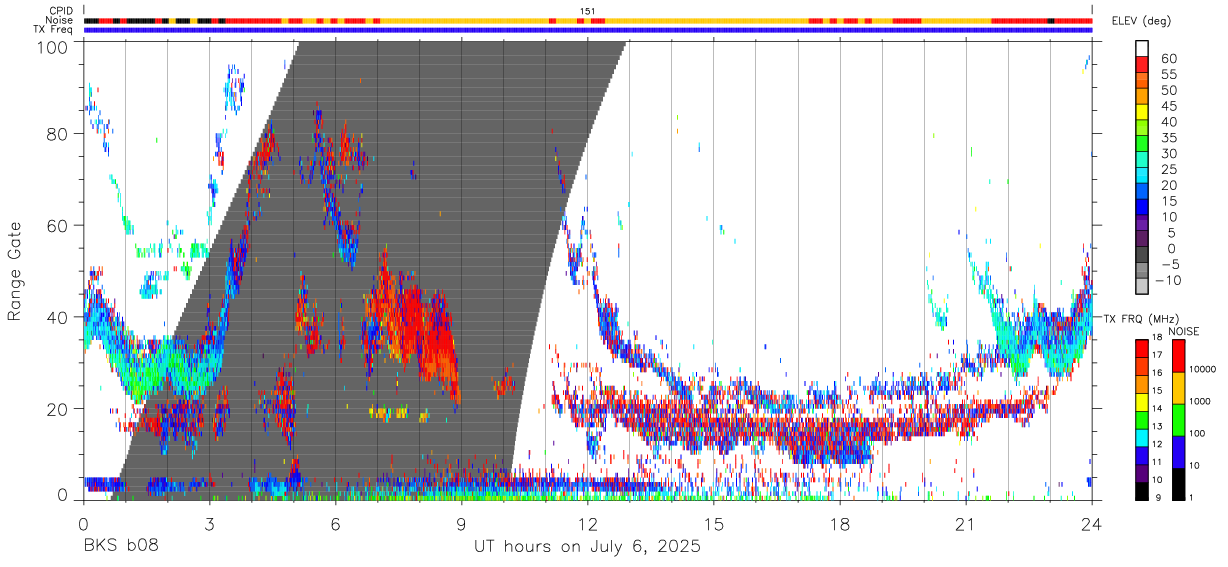Select the blue 10–100 NOISE swatch
This screenshot has height=567, width=1228.
click(1179, 451)
